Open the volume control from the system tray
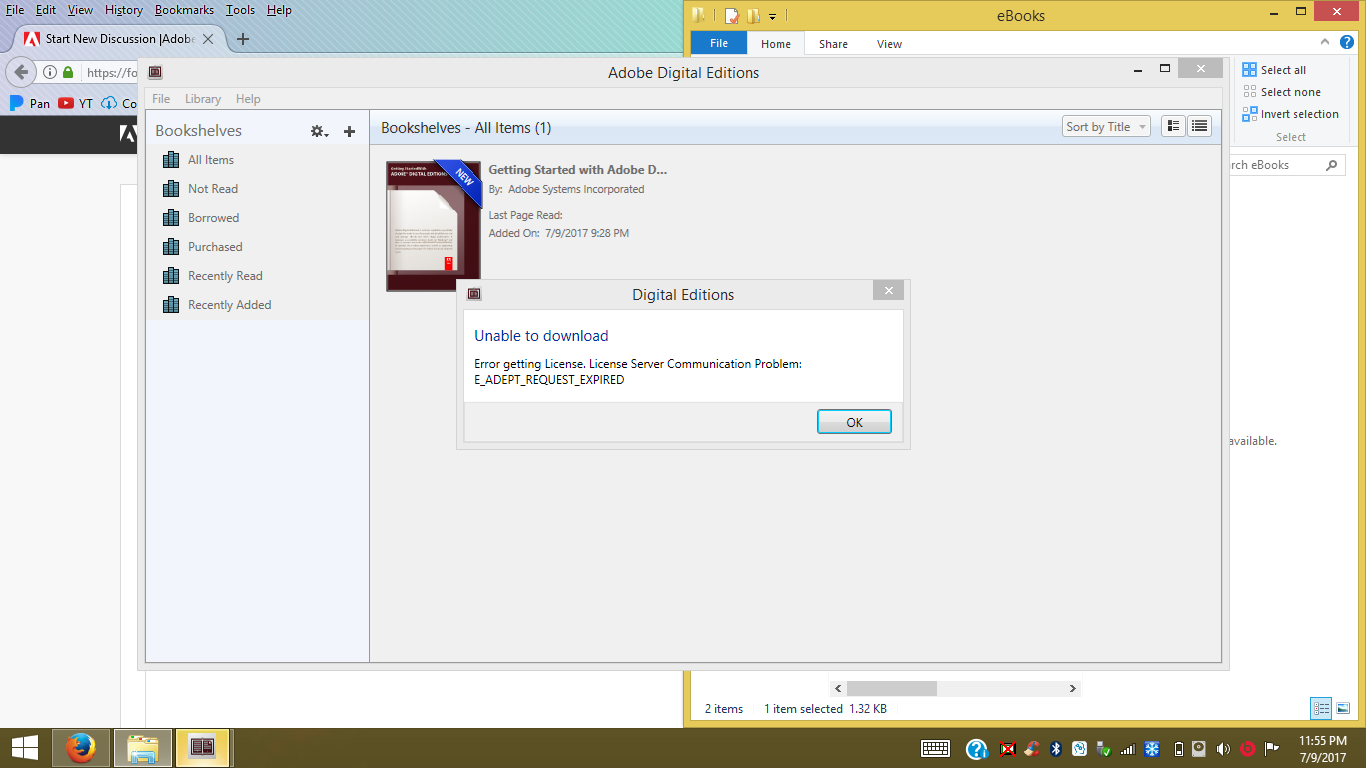This screenshot has width=1366, height=768. point(1222,748)
